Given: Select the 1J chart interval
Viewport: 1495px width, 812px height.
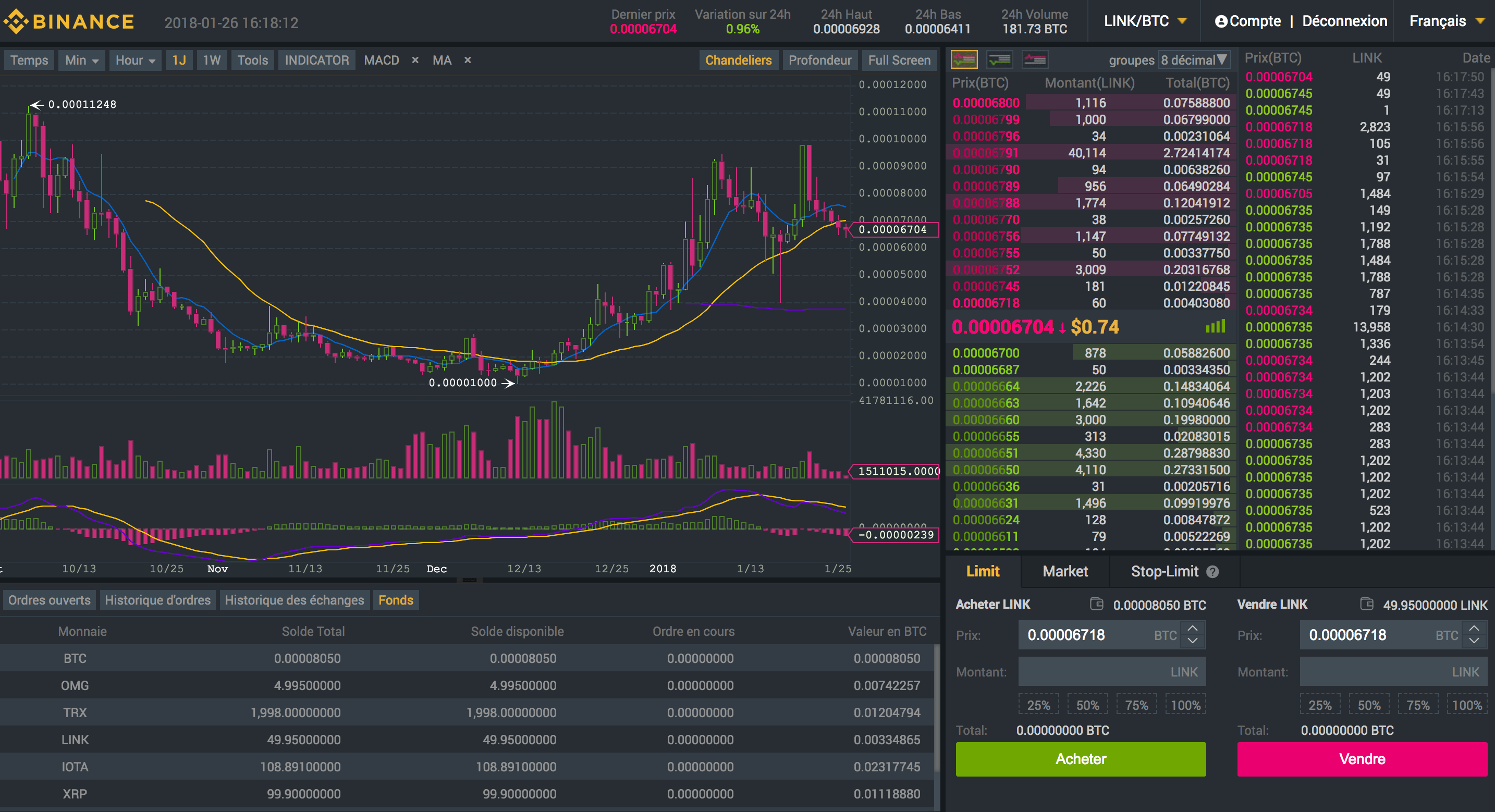Looking at the screenshot, I should pyautogui.click(x=179, y=60).
